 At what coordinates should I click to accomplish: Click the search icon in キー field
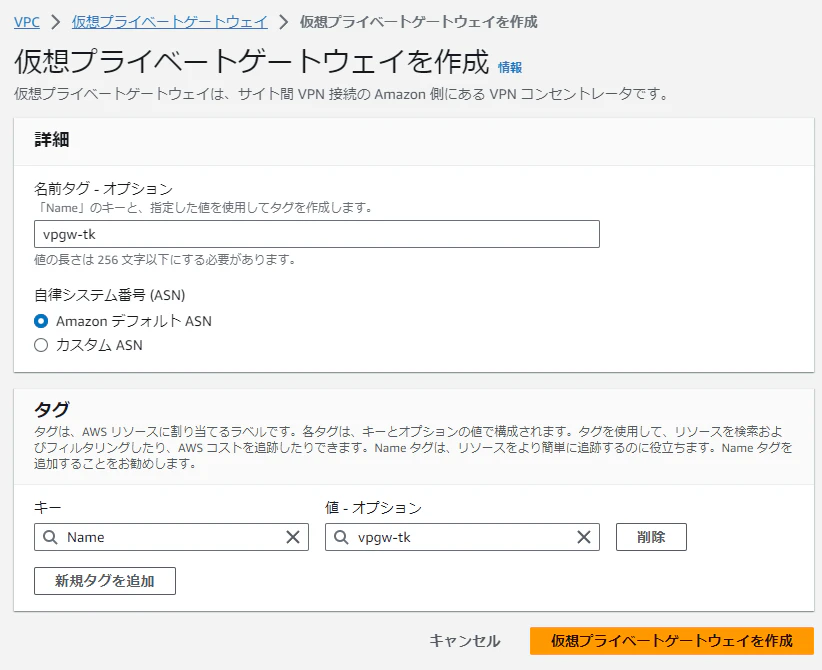[x=50, y=537]
